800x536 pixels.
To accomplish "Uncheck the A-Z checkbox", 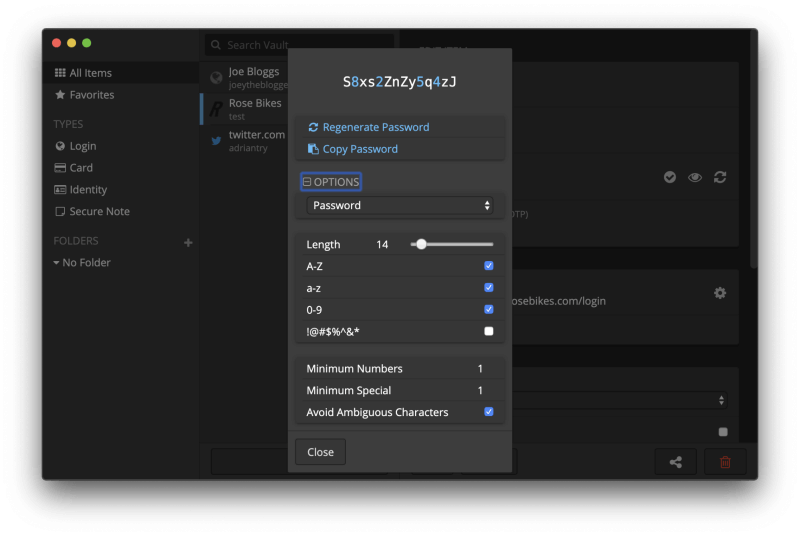I will pyautogui.click(x=489, y=266).
